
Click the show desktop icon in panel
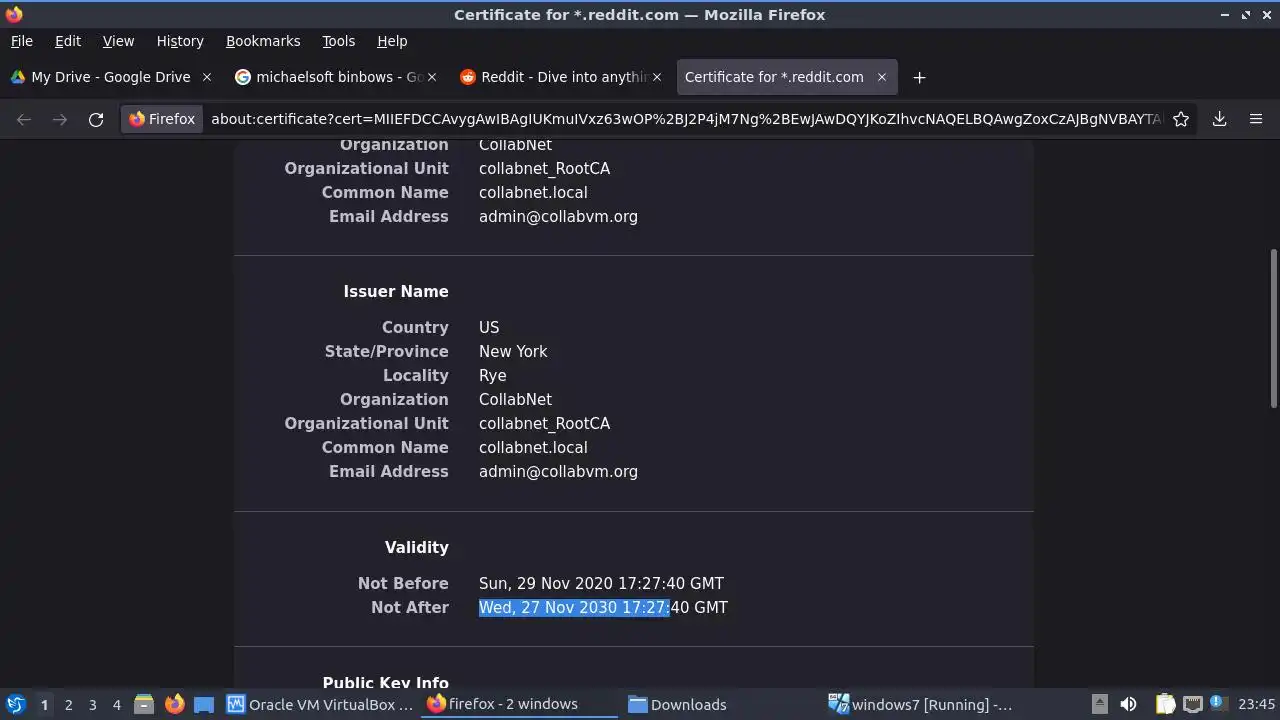204,704
